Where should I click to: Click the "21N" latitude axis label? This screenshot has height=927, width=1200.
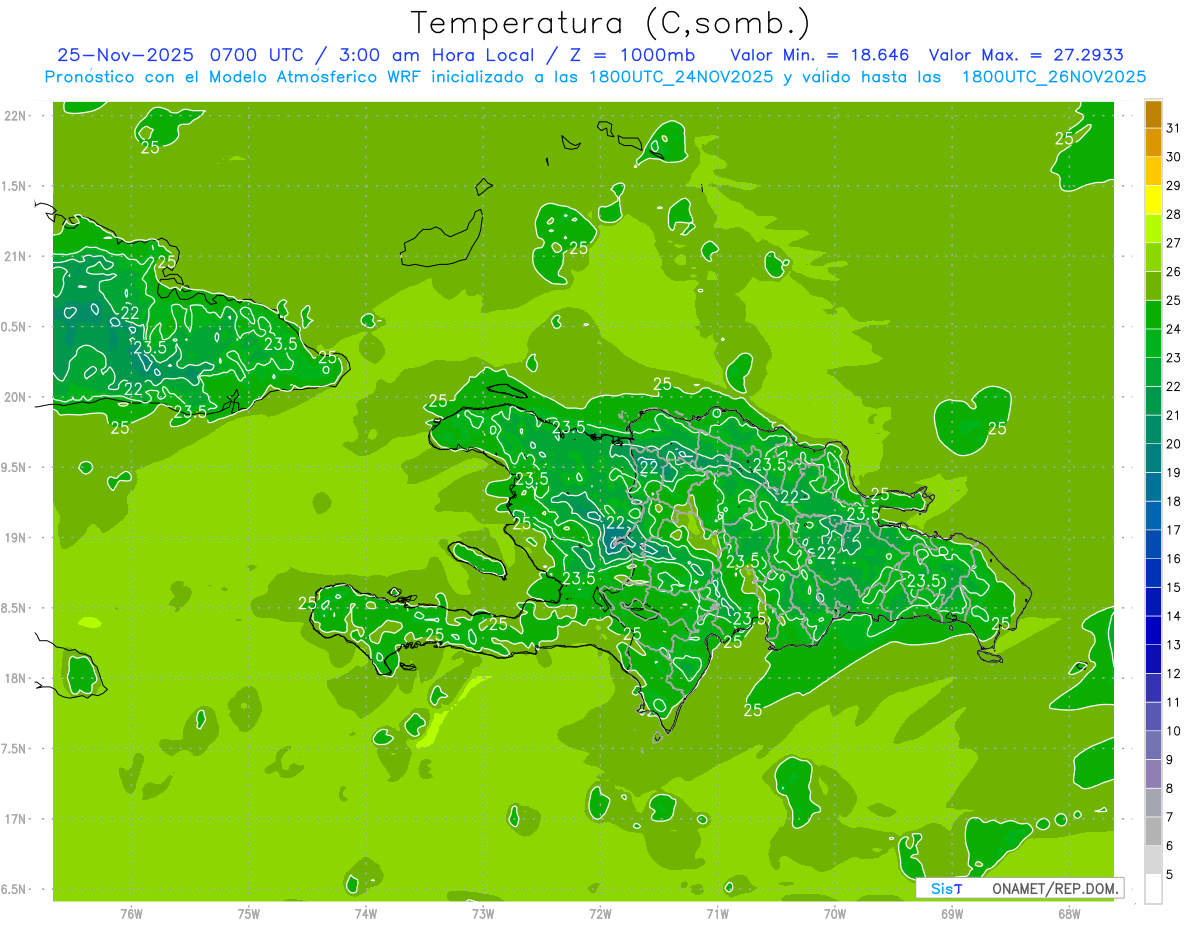point(17,257)
